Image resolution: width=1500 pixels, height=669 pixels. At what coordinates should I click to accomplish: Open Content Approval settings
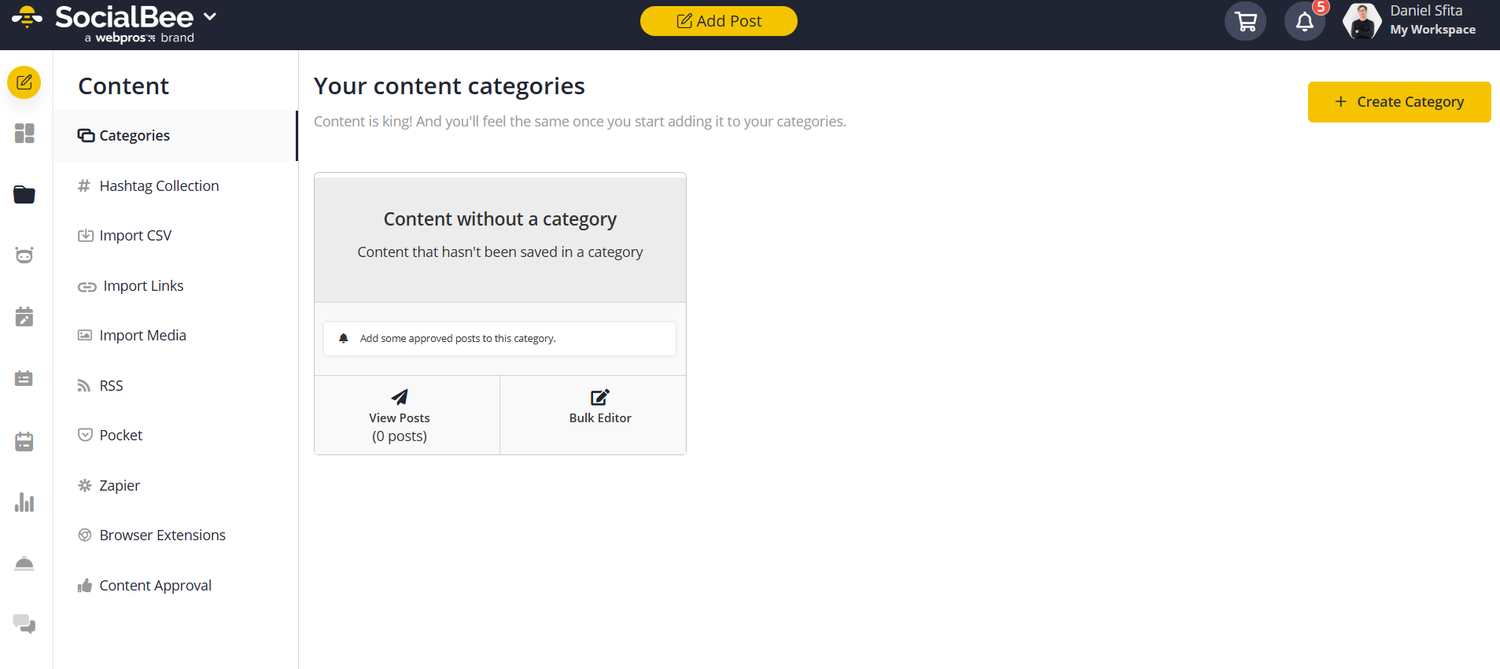click(155, 585)
